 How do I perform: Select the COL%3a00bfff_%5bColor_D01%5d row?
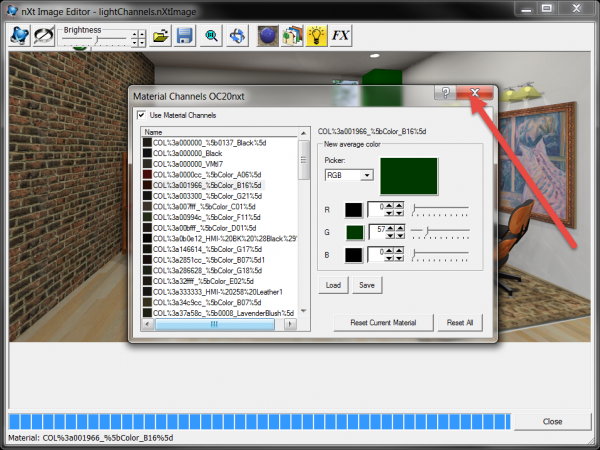(x=220, y=228)
